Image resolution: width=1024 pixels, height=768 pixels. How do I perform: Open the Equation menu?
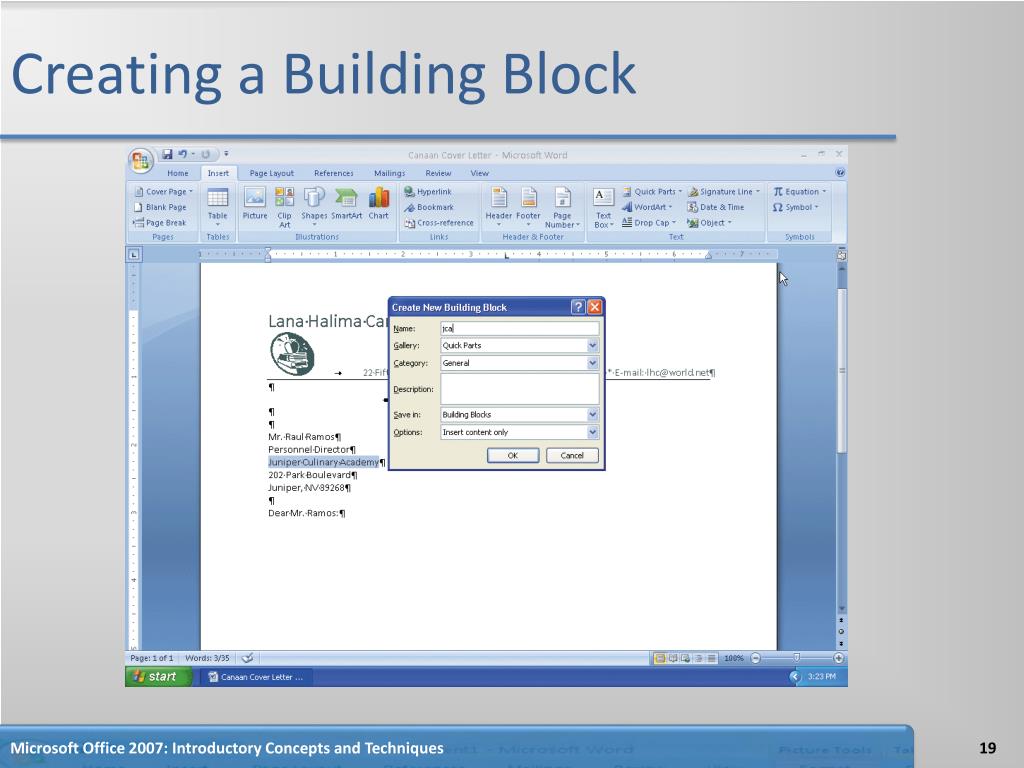click(800, 191)
